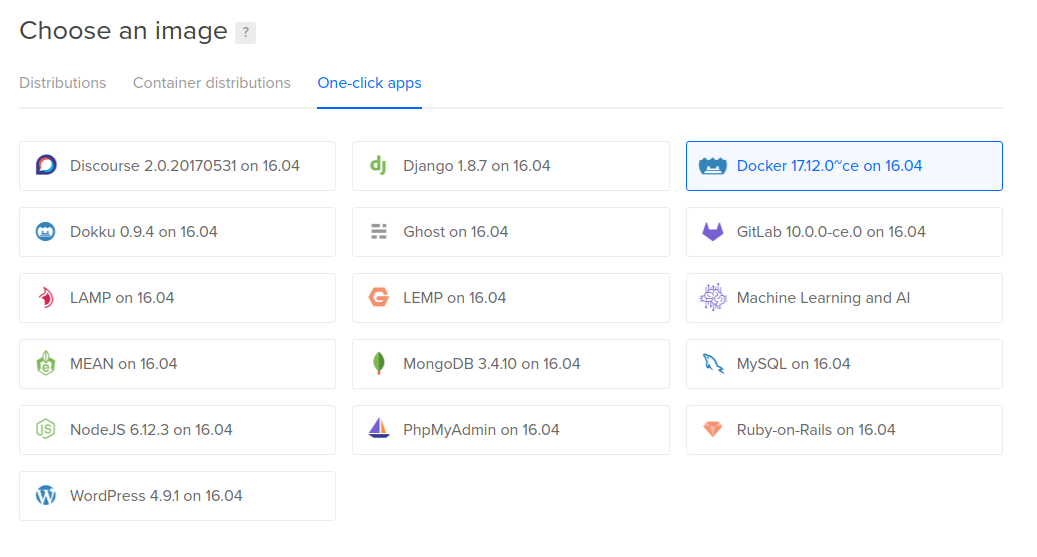Click the MEAN green hexagon icon

[46, 363]
